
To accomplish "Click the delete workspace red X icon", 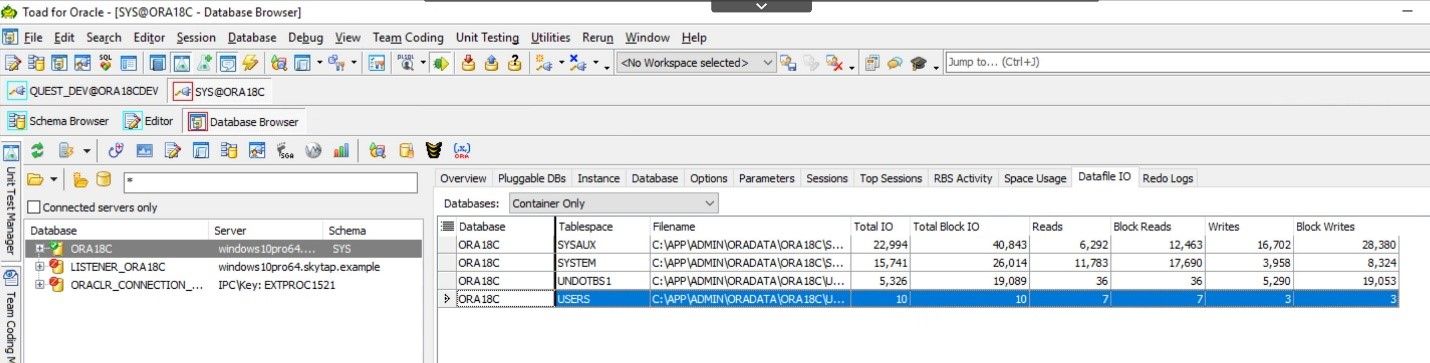I will point(835,62).
